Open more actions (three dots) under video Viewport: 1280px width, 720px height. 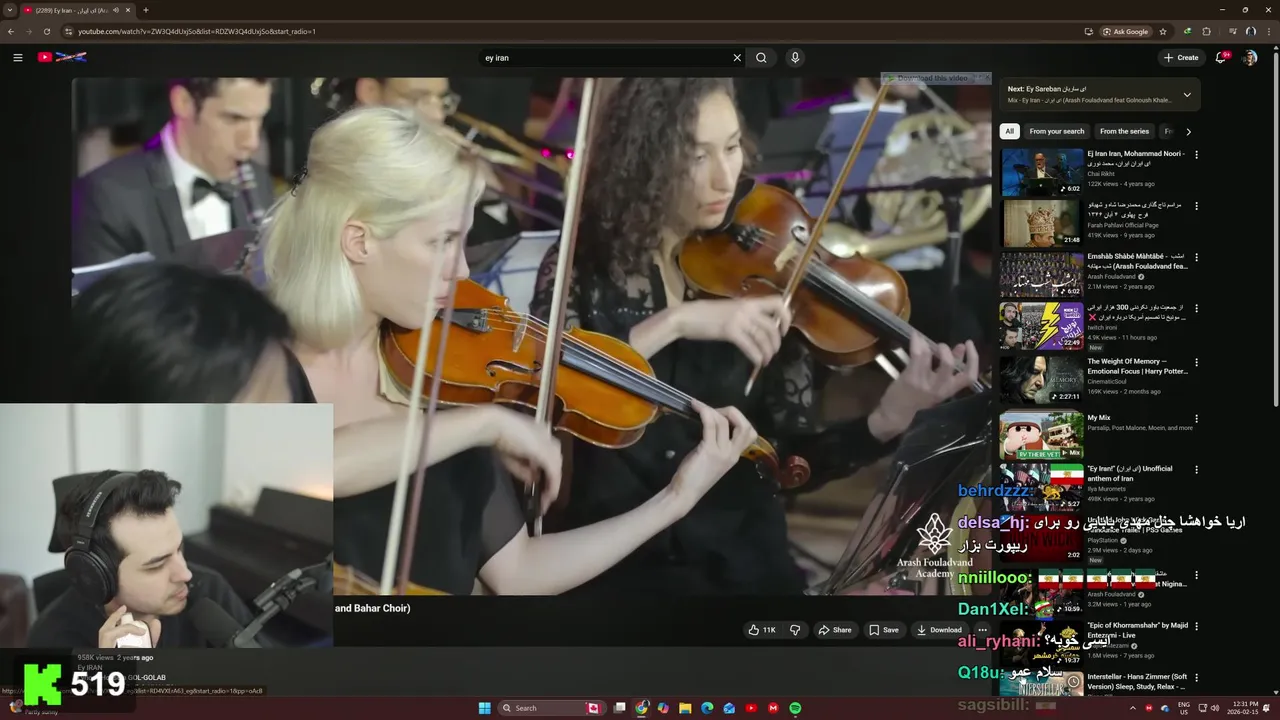[982, 630]
